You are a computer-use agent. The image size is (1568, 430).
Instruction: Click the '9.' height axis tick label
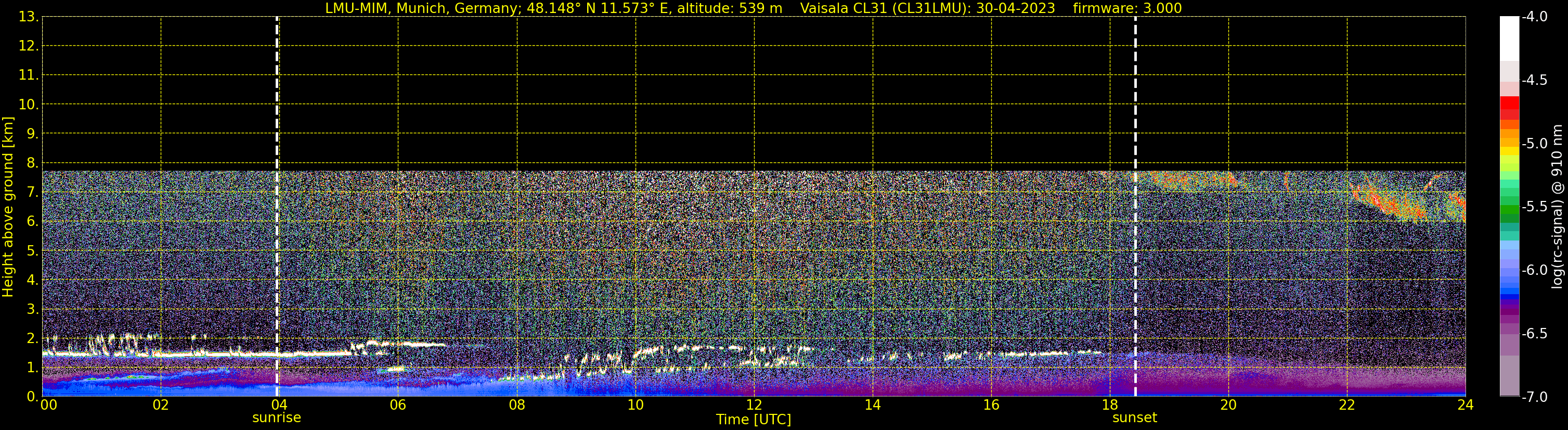[x=33, y=134]
